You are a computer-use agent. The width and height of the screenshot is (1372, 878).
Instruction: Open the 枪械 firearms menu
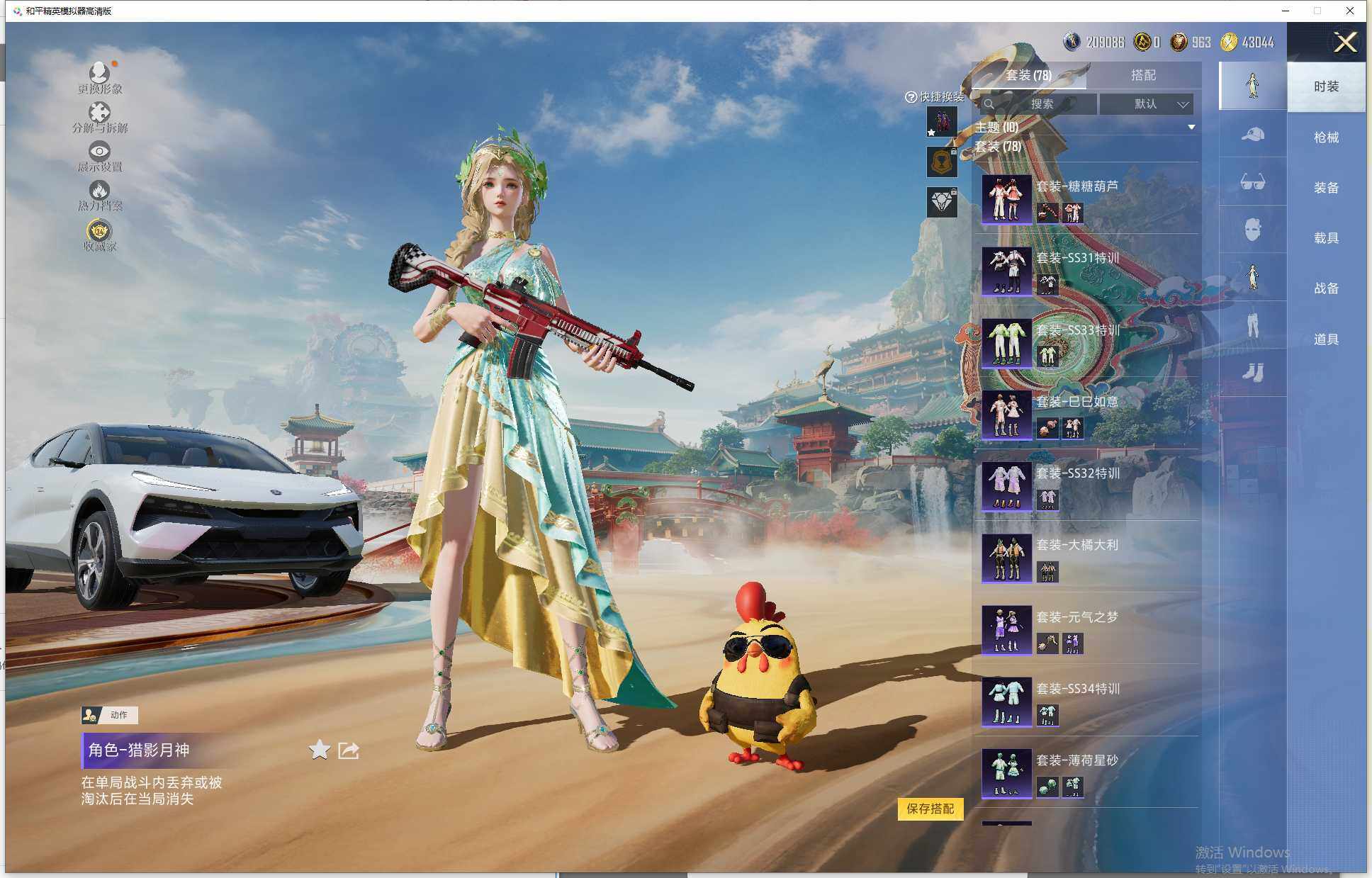(x=1326, y=137)
